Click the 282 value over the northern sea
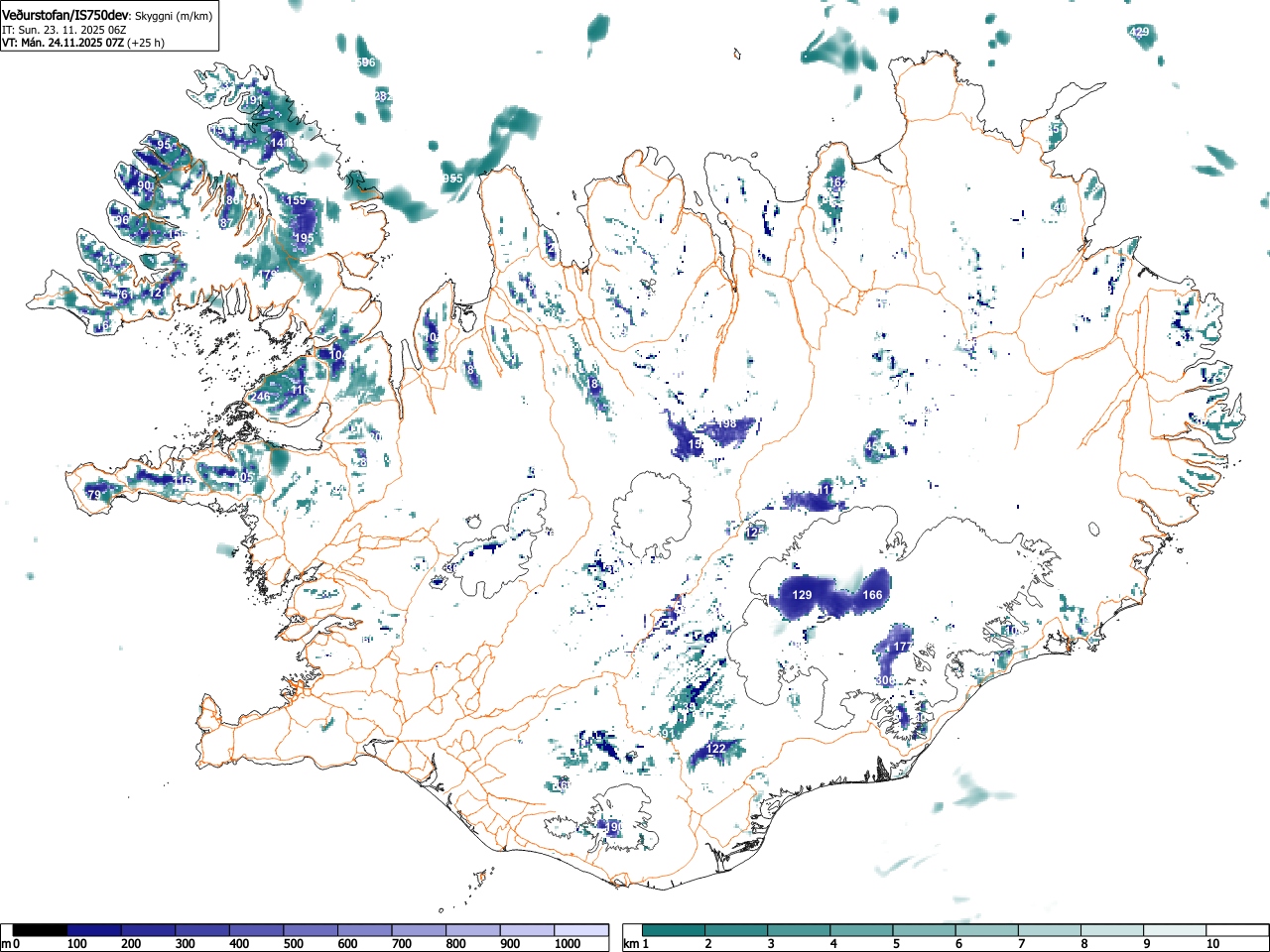Image resolution: width=1270 pixels, height=952 pixels. point(383,96)
